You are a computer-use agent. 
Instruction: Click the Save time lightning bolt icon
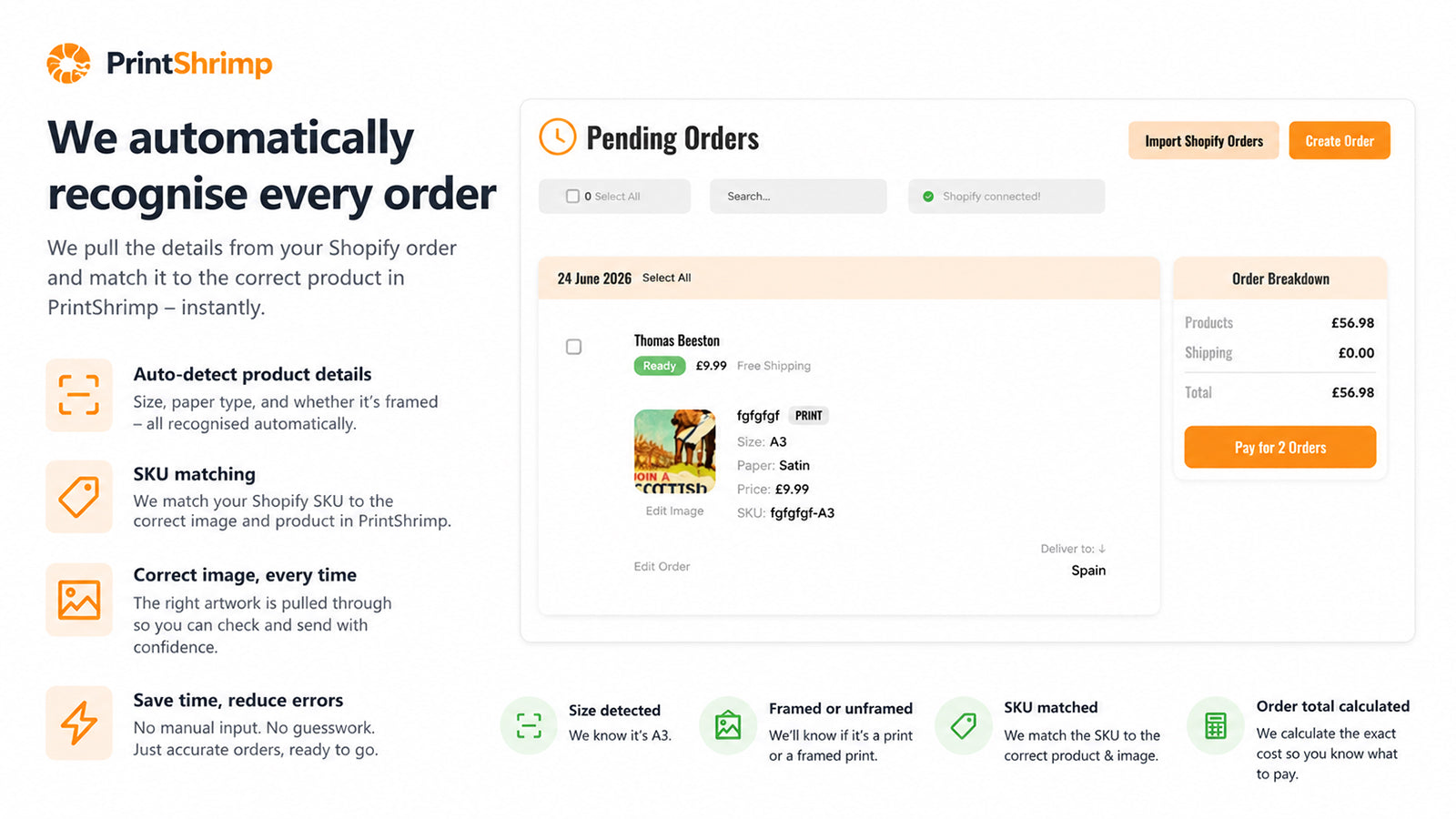point(79,723)
